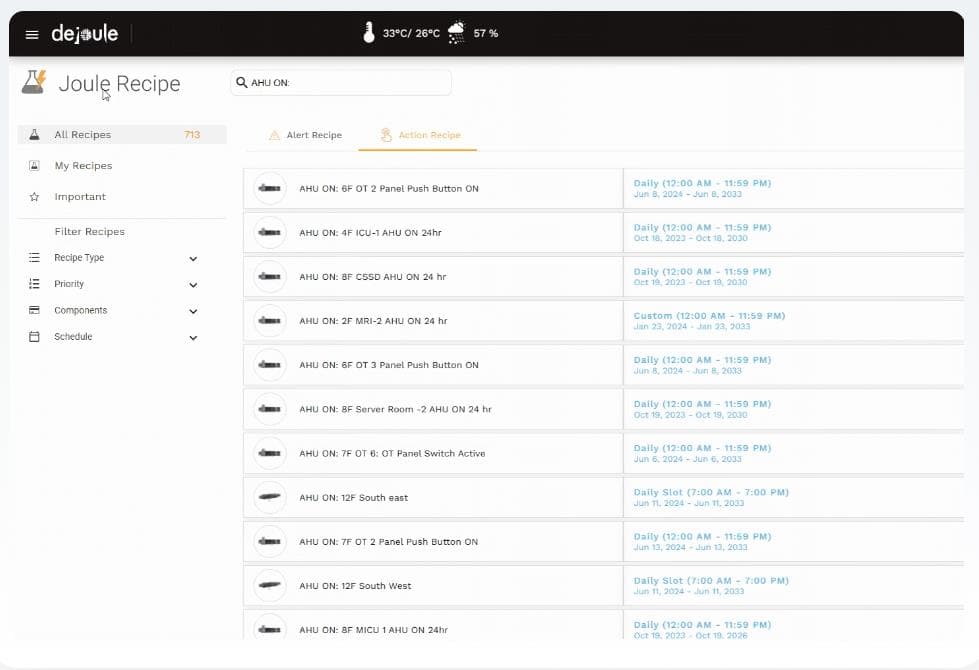The width and height of the screenshot is (979, 670).
Task: Toggle the AHU ON: 6F OT 2 recipe switch
Action: pos(269,188)
